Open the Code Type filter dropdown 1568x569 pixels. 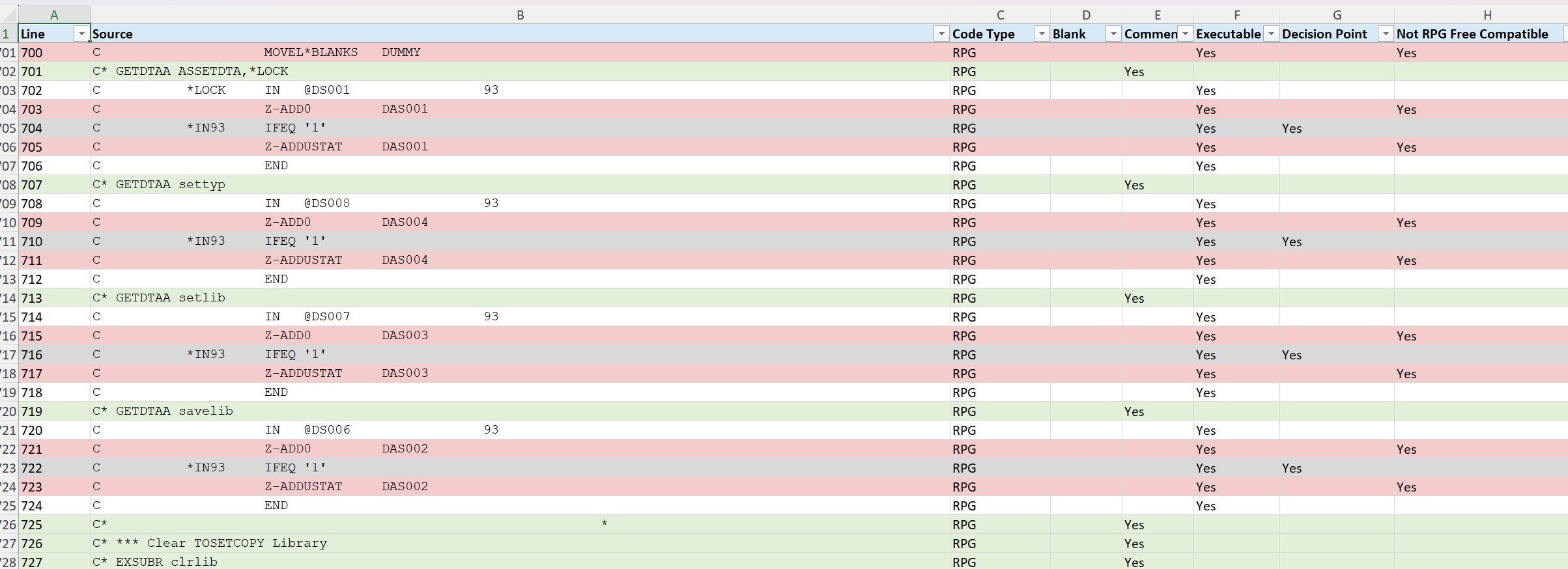(1042, 34)
